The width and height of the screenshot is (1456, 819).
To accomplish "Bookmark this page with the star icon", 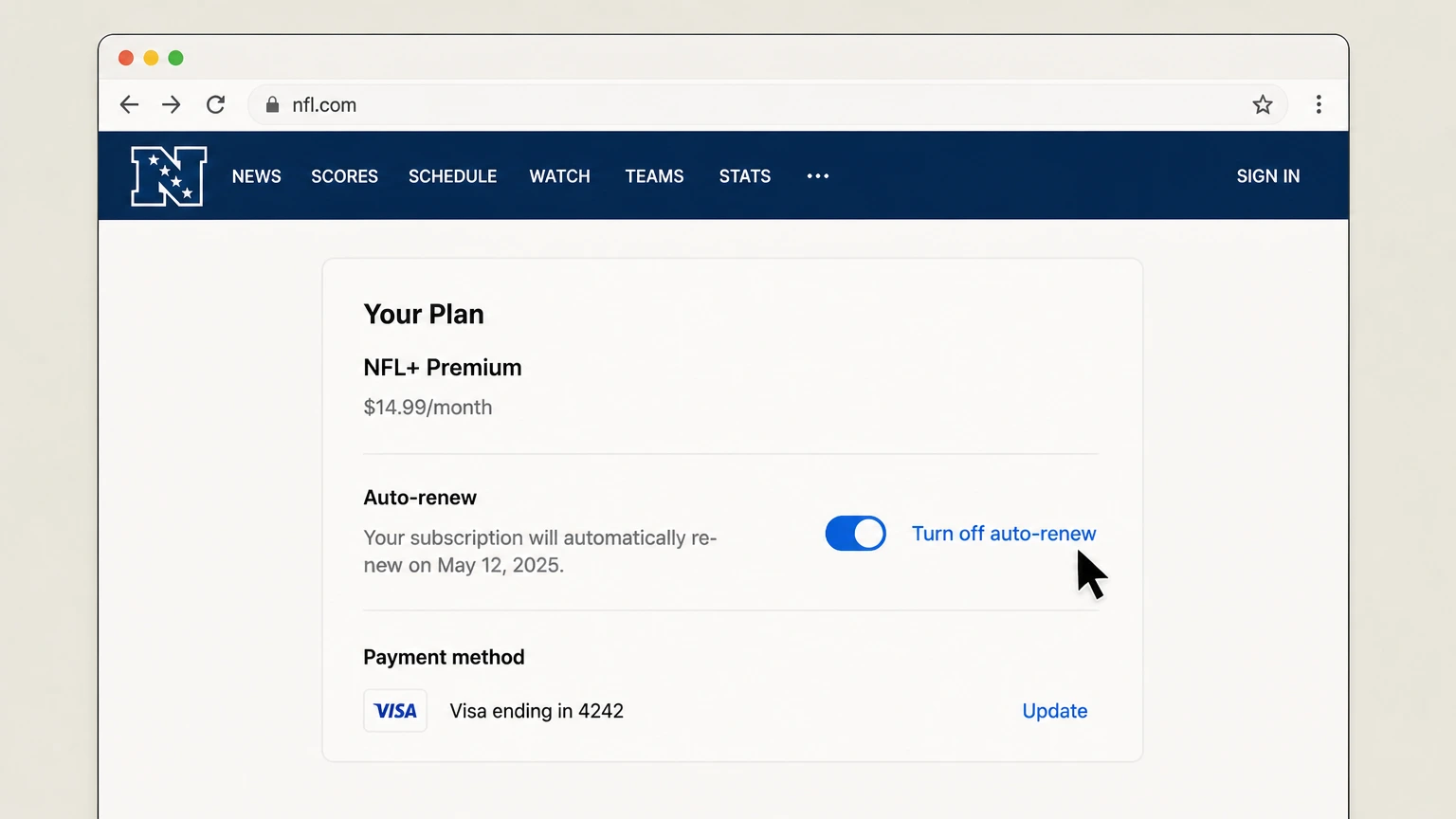I will point(1263,104).
